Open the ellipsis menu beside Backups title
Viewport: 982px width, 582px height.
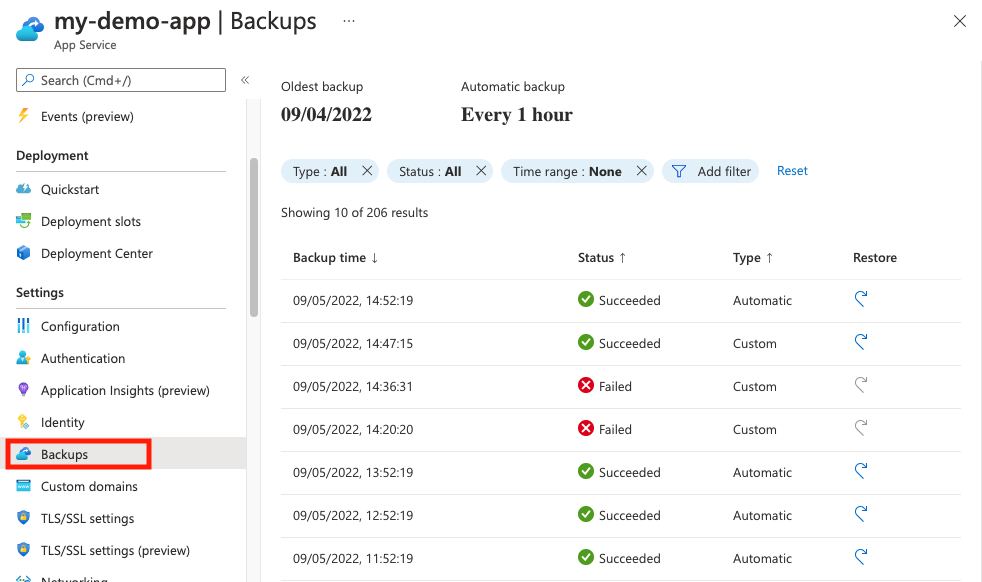click(x=348, y=19)
